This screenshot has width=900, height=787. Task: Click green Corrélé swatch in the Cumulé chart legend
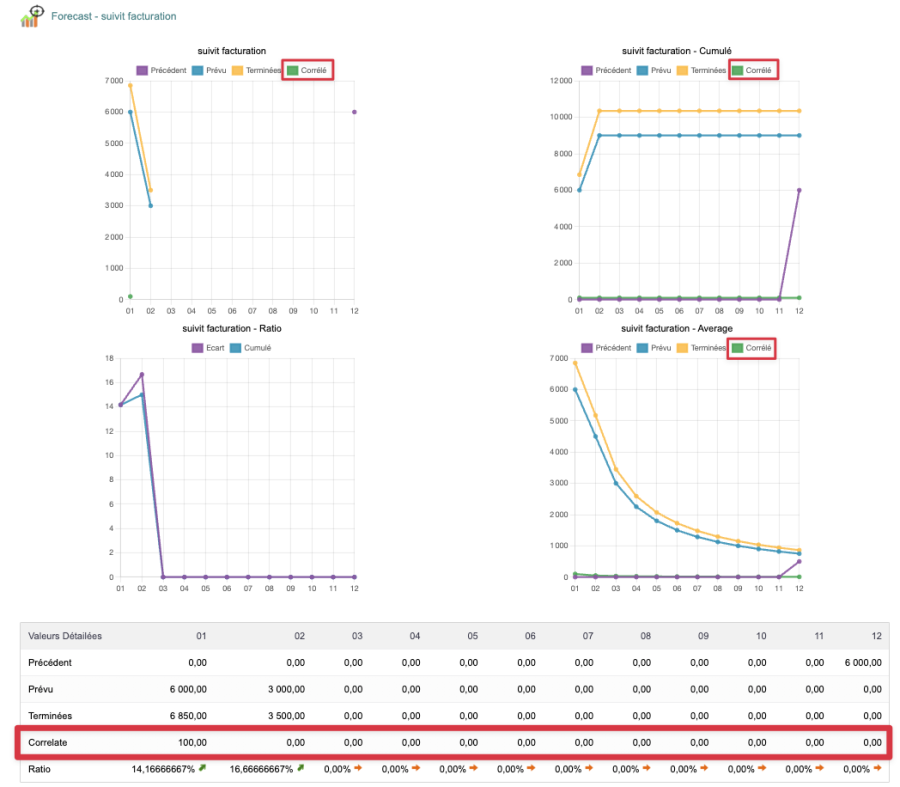coord(739,70)
